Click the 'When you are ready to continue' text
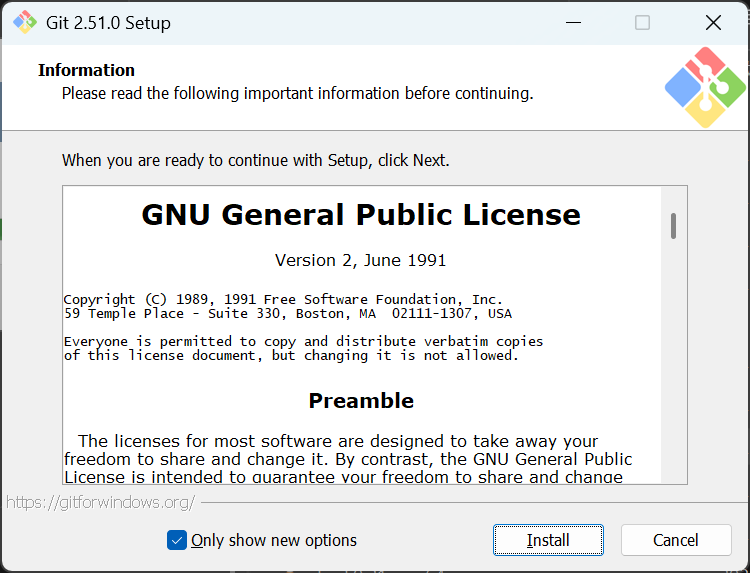750x573 pixels. (x=256, y=160)
